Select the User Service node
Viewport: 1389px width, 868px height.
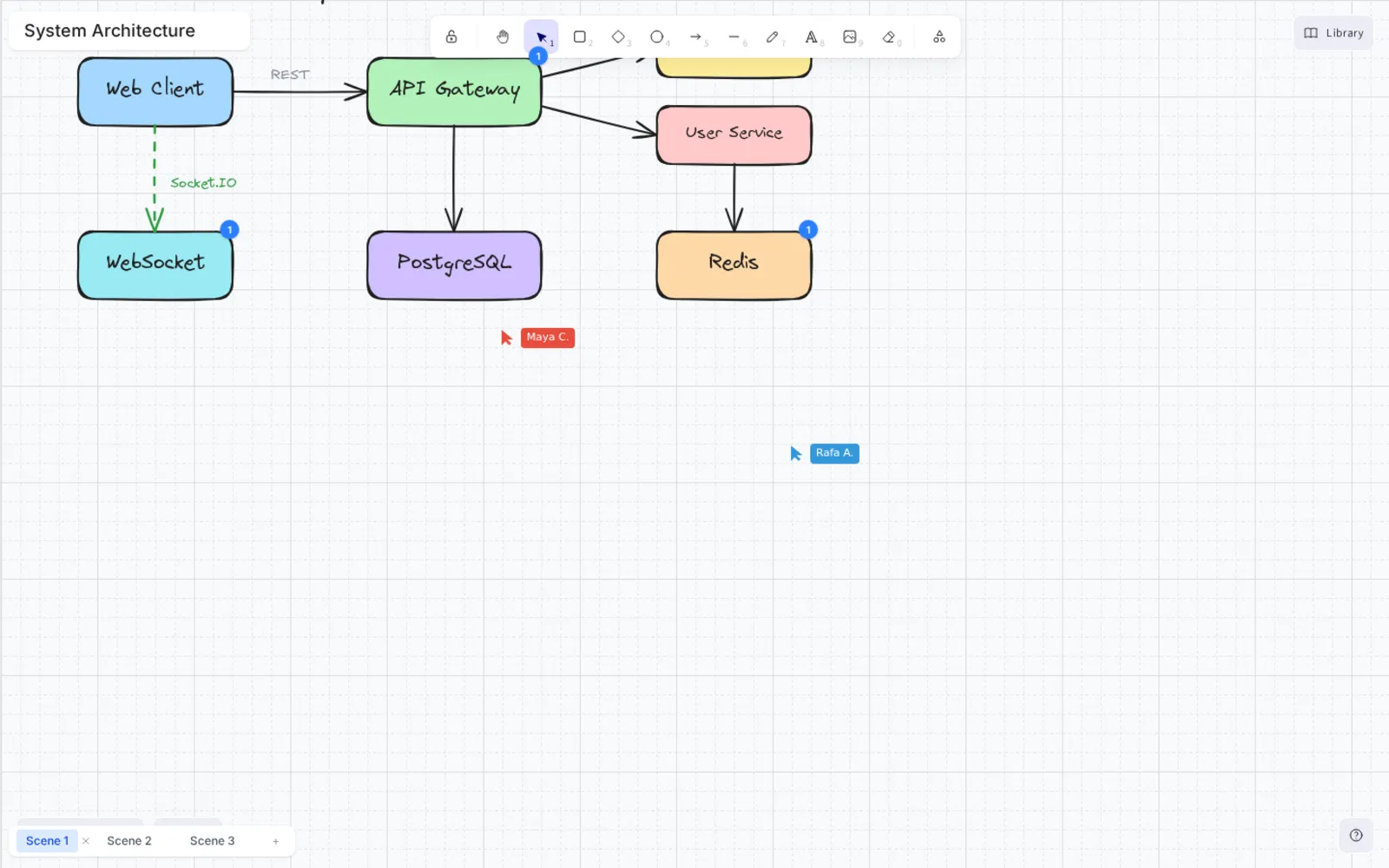coord(734,135)
